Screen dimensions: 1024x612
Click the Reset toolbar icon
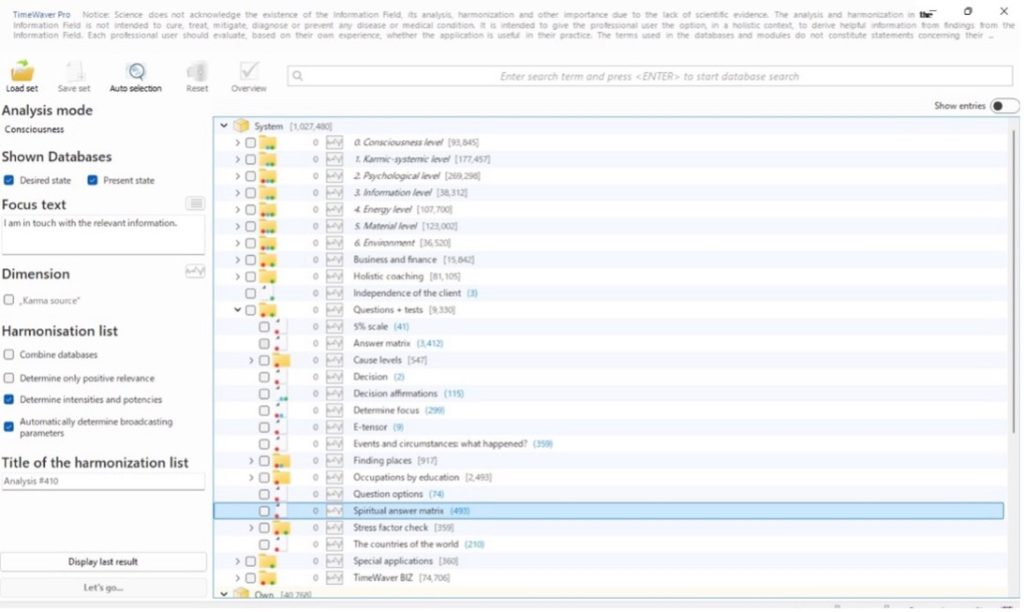pyautogui.click(x=197, y=72)
